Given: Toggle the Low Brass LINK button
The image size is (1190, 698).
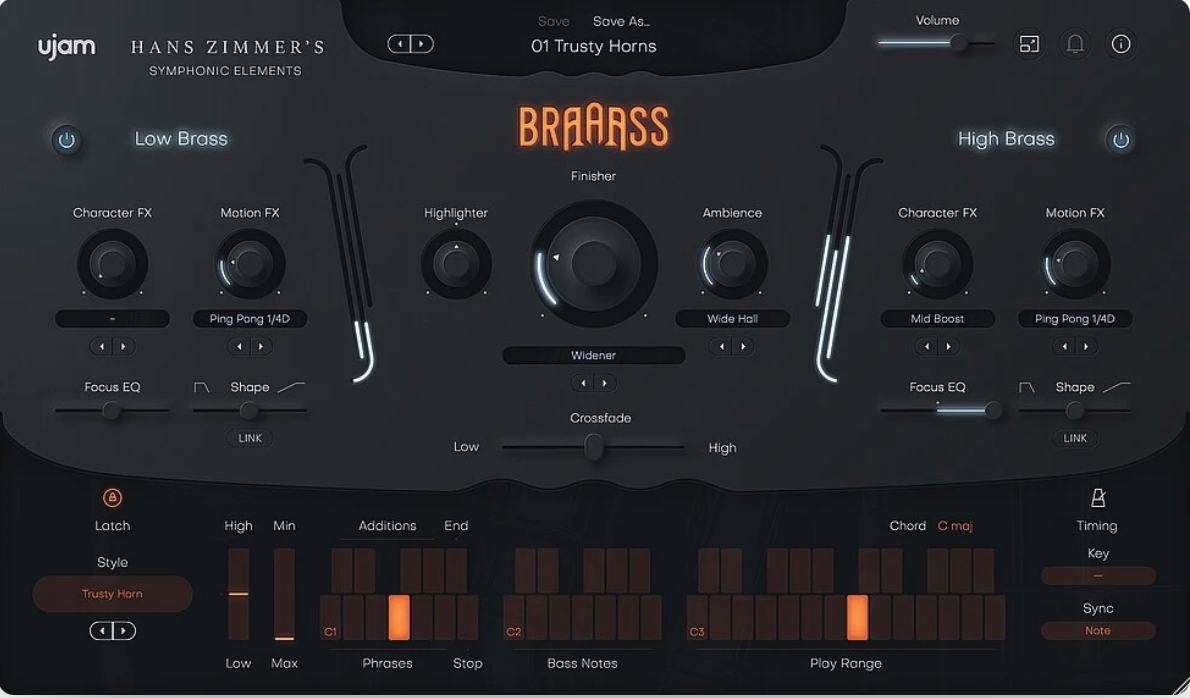Looking at the screenshot, I should 250,438.
